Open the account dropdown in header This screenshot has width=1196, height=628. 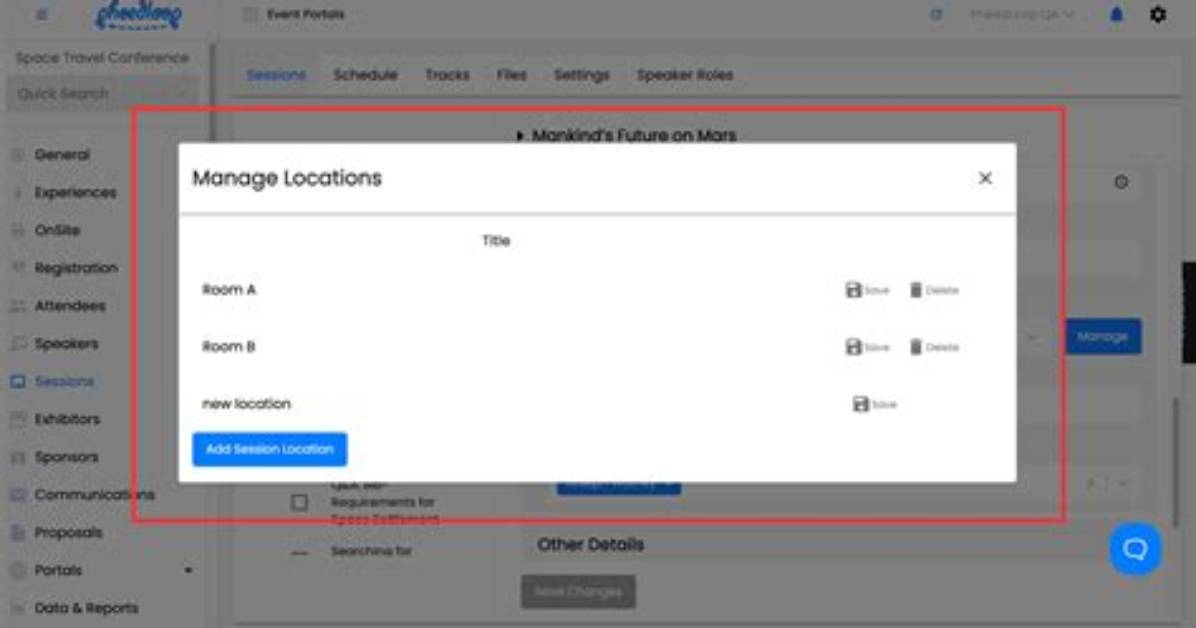[x=1022, y=14]
